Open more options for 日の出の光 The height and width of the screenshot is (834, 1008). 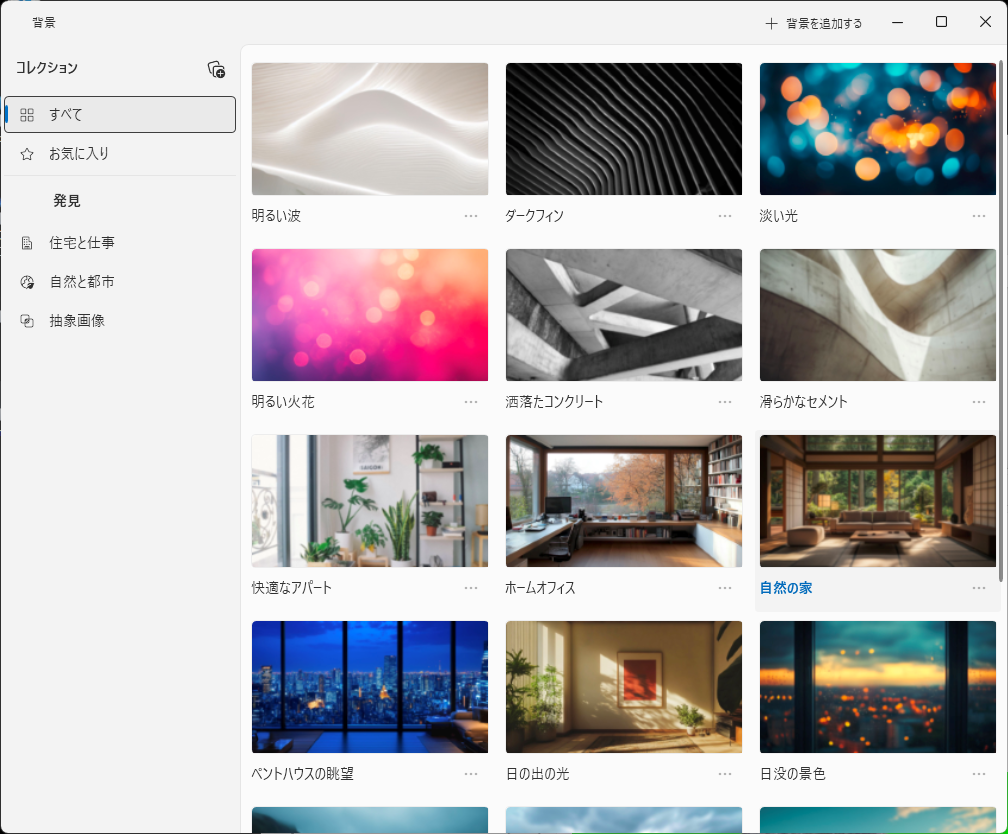(725, 774)
